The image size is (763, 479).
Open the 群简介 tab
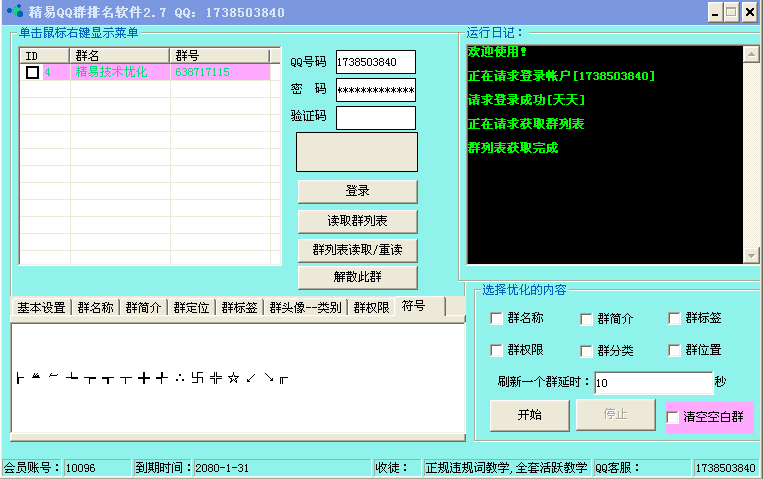pos(143,308)
